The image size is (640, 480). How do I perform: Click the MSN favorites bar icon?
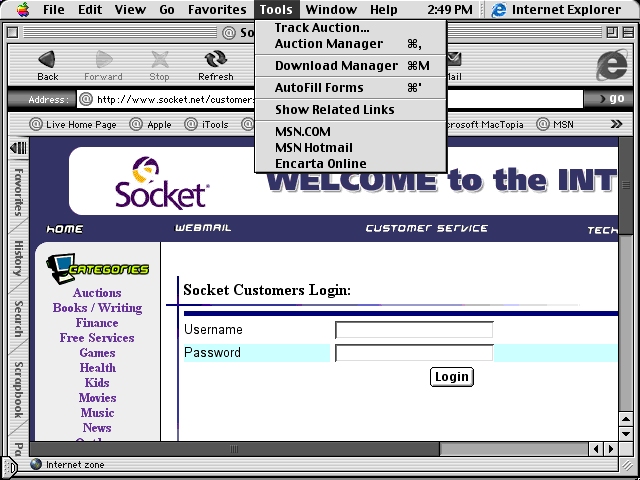542,124
